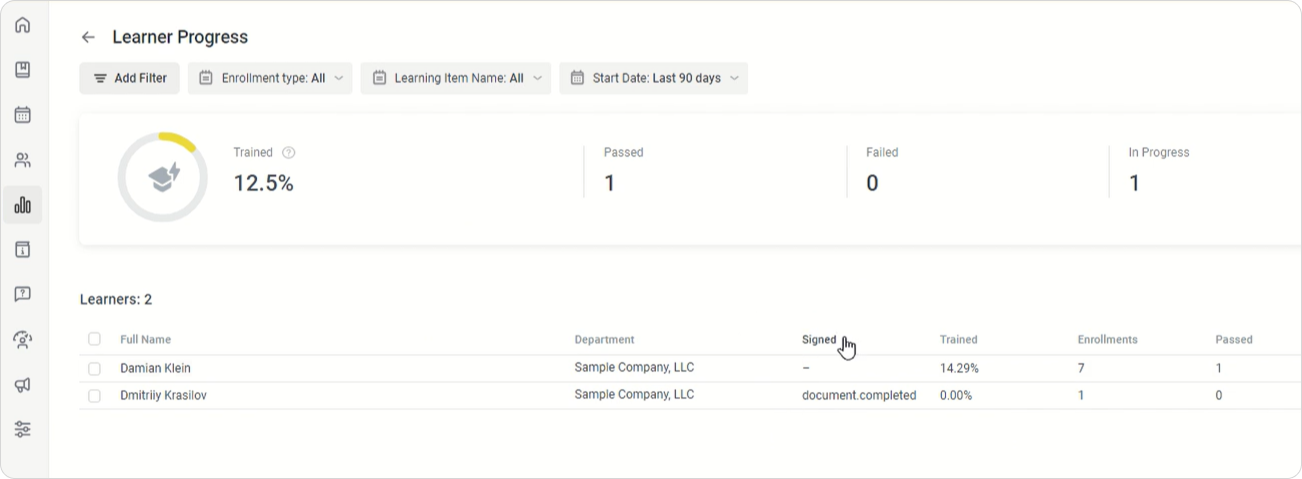Screen dimensions: 1302x479
Task: Open Damian Klein's learner name
Action: (x=155, y=368)
